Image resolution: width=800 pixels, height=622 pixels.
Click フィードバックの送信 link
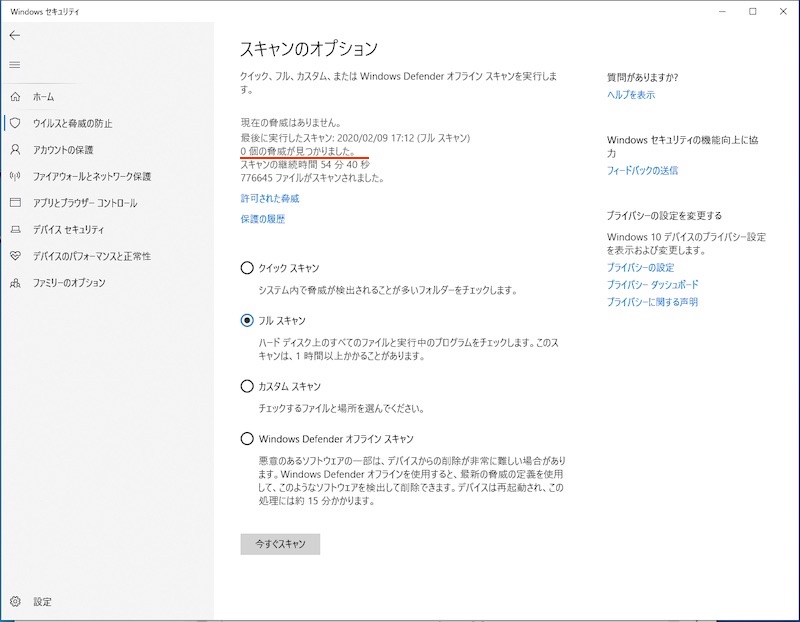(642, 170)
